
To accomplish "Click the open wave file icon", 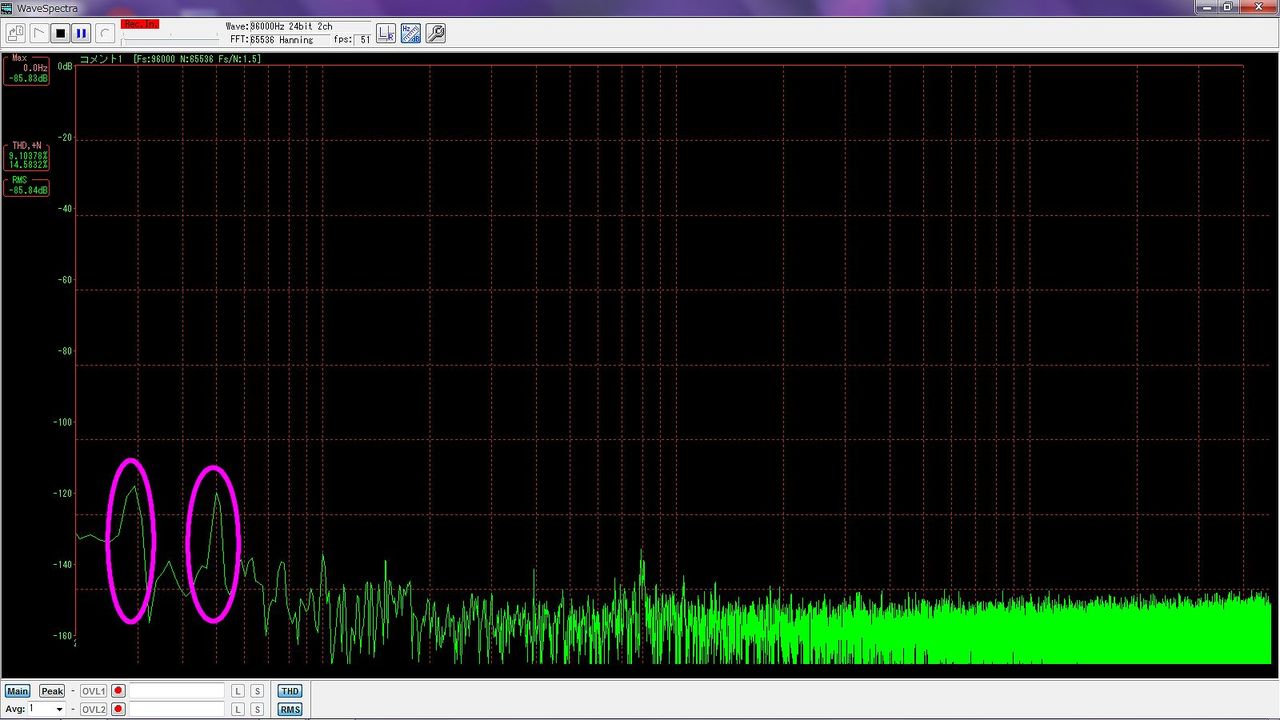I will pyautogui.click(x=16, y=33).
